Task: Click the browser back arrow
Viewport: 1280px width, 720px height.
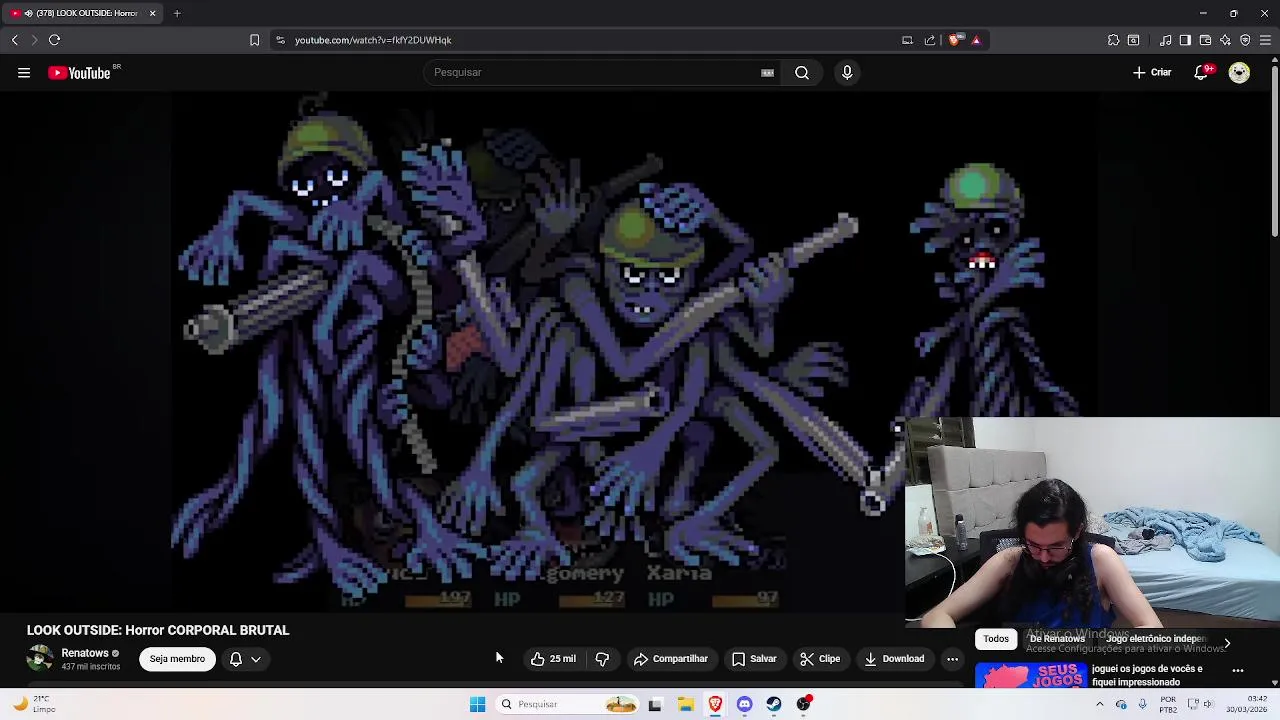Action: tap(14, 40)
